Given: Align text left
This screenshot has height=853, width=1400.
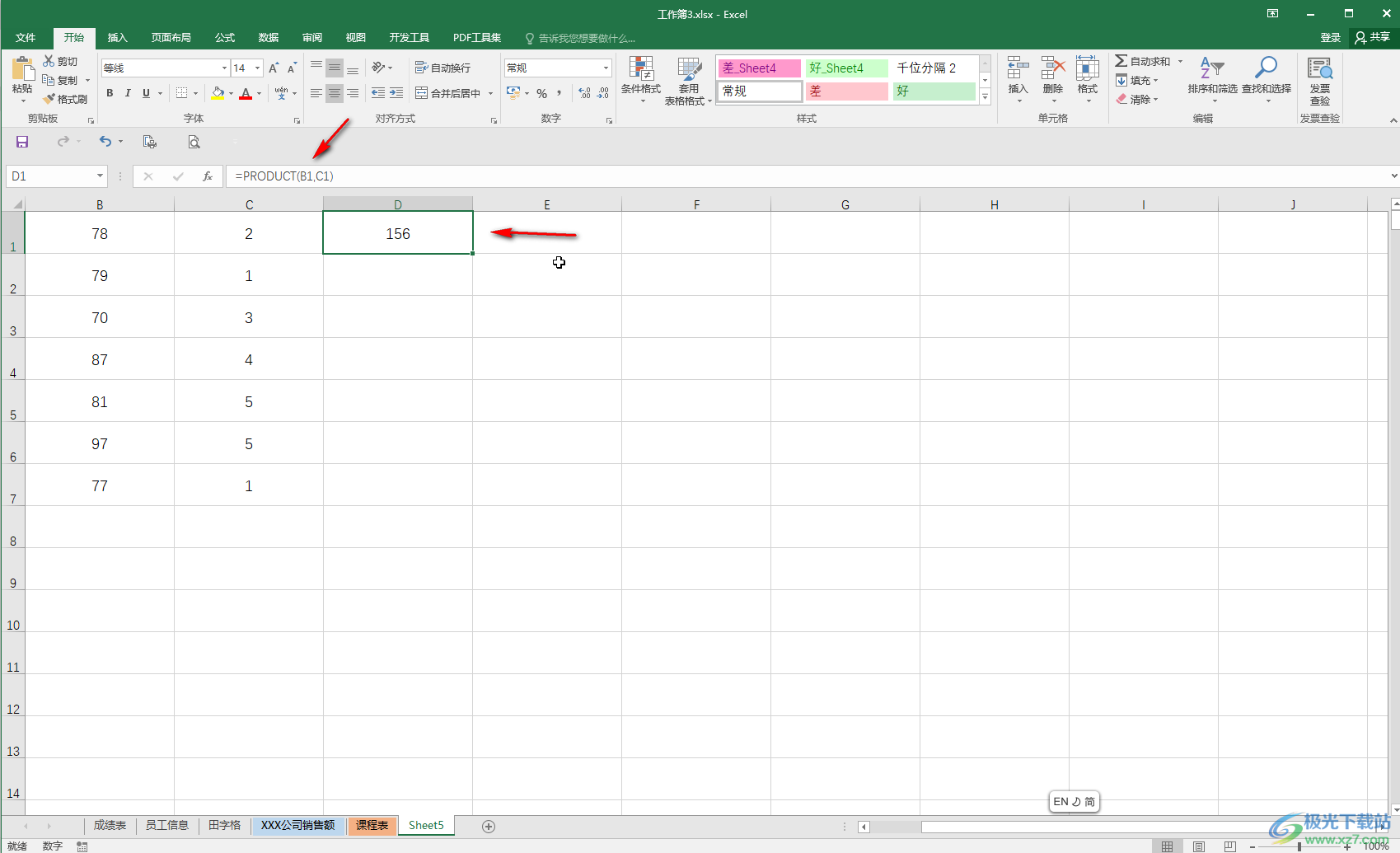Looking at the screenshot, I should (x=316, y=93).
